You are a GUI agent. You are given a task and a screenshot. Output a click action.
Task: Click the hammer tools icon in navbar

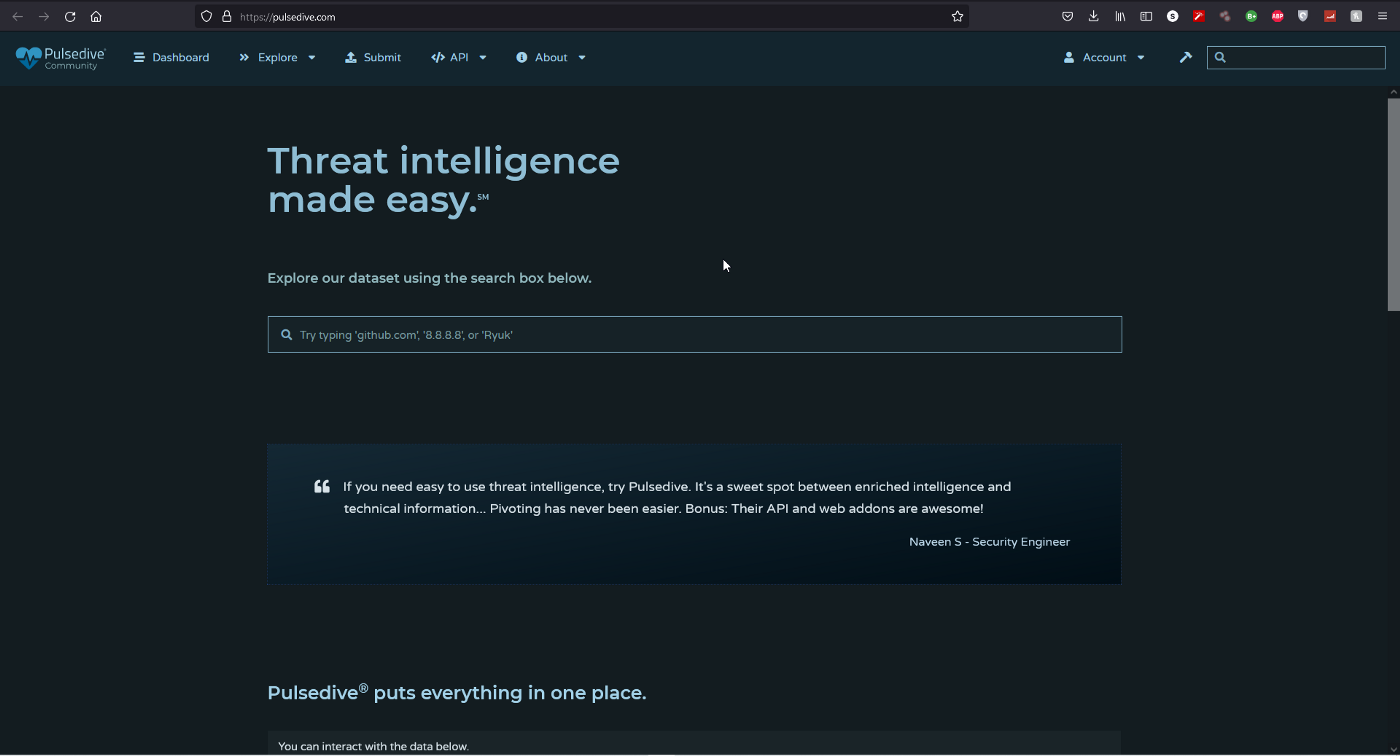tap(1186, 58)
